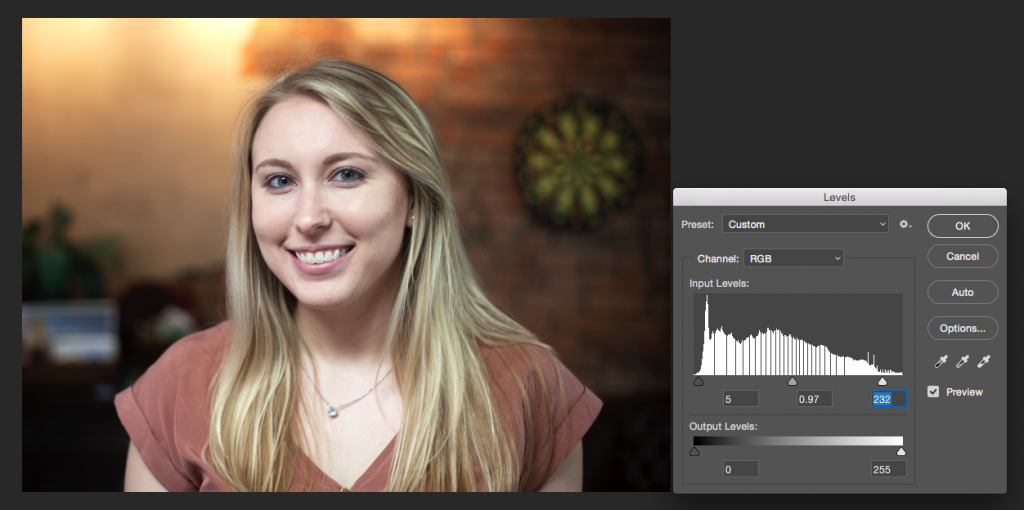Select the white point eyedropper
The width and height of the screenshot is (1024, 510).
984,361
